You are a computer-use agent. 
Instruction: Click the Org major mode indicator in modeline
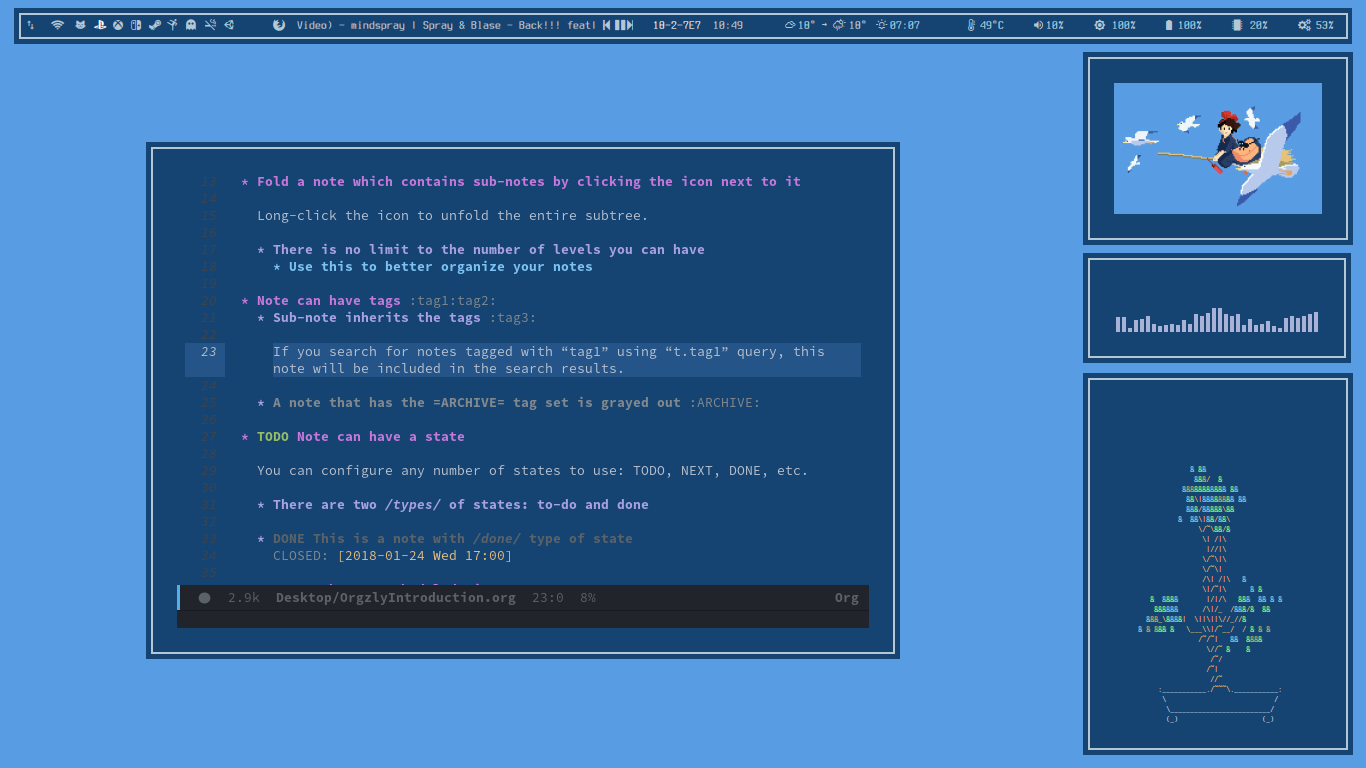point(846,598)
